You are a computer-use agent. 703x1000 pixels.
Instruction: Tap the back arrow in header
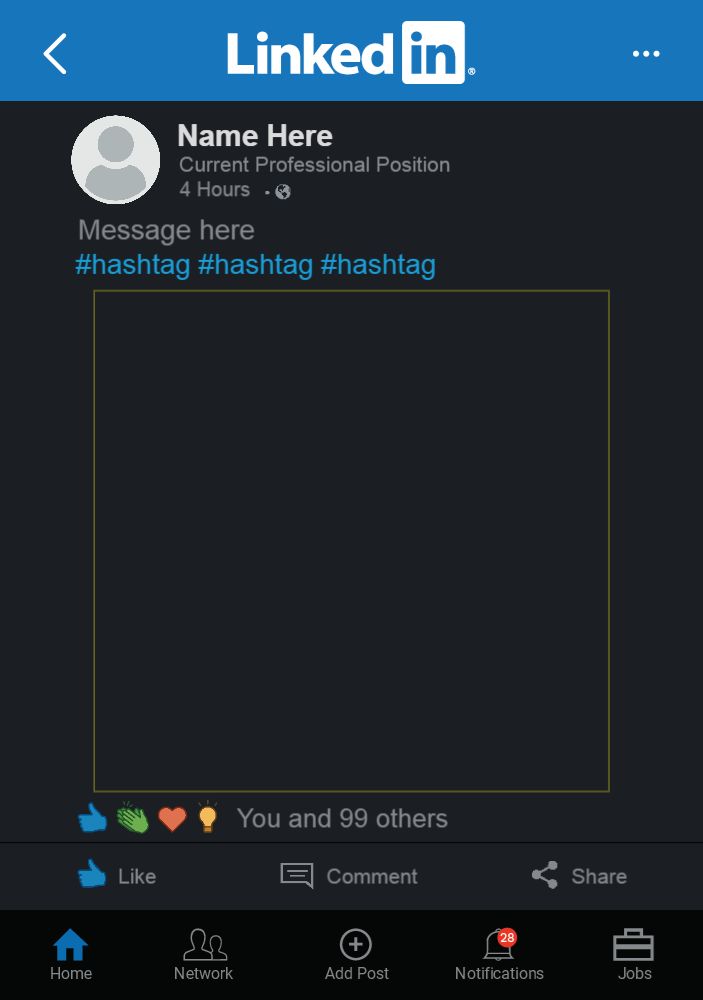(x=56, y=53)
